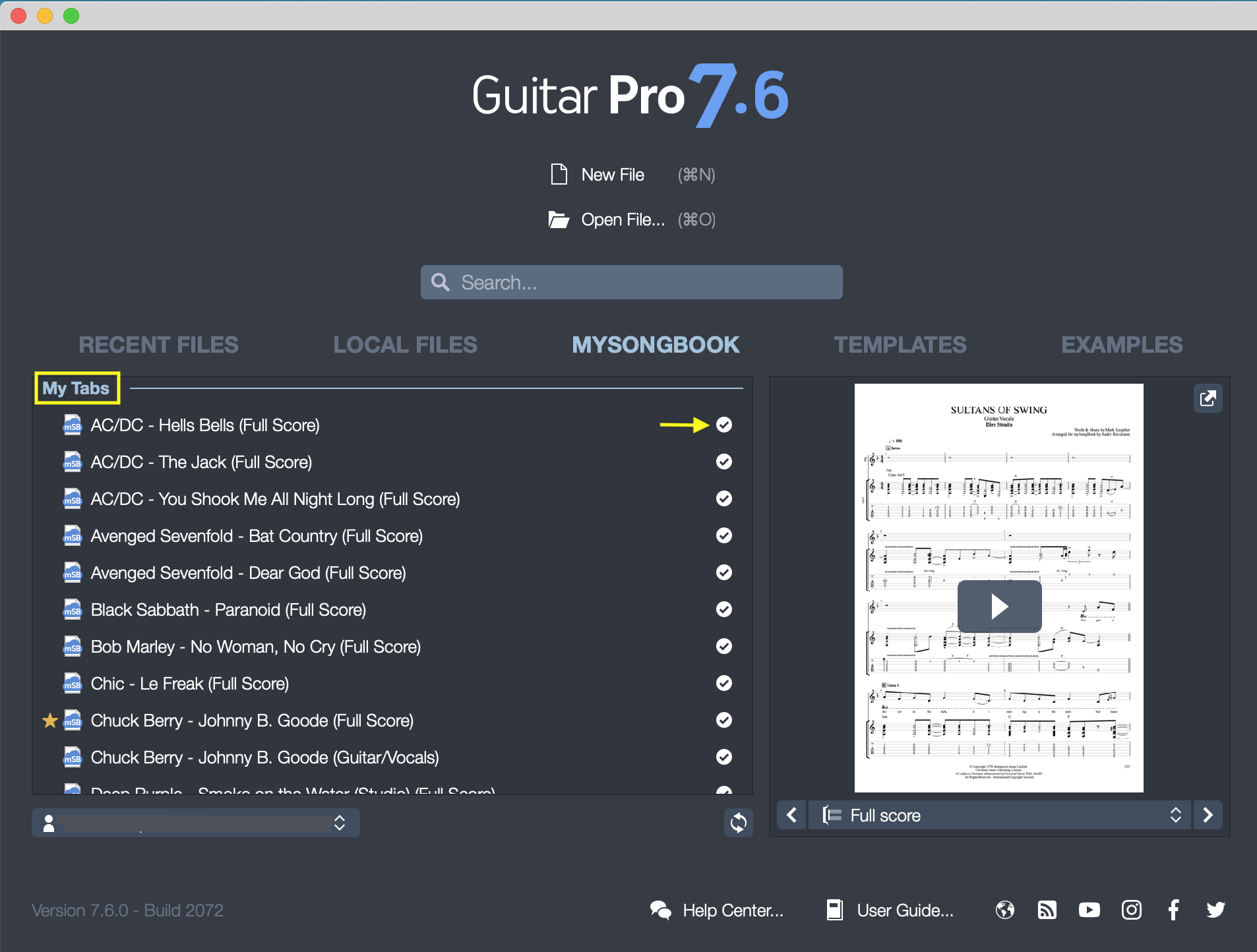Open the Twitter icon
Viewport: 1257px width, 952px height.
[1216, 910]
